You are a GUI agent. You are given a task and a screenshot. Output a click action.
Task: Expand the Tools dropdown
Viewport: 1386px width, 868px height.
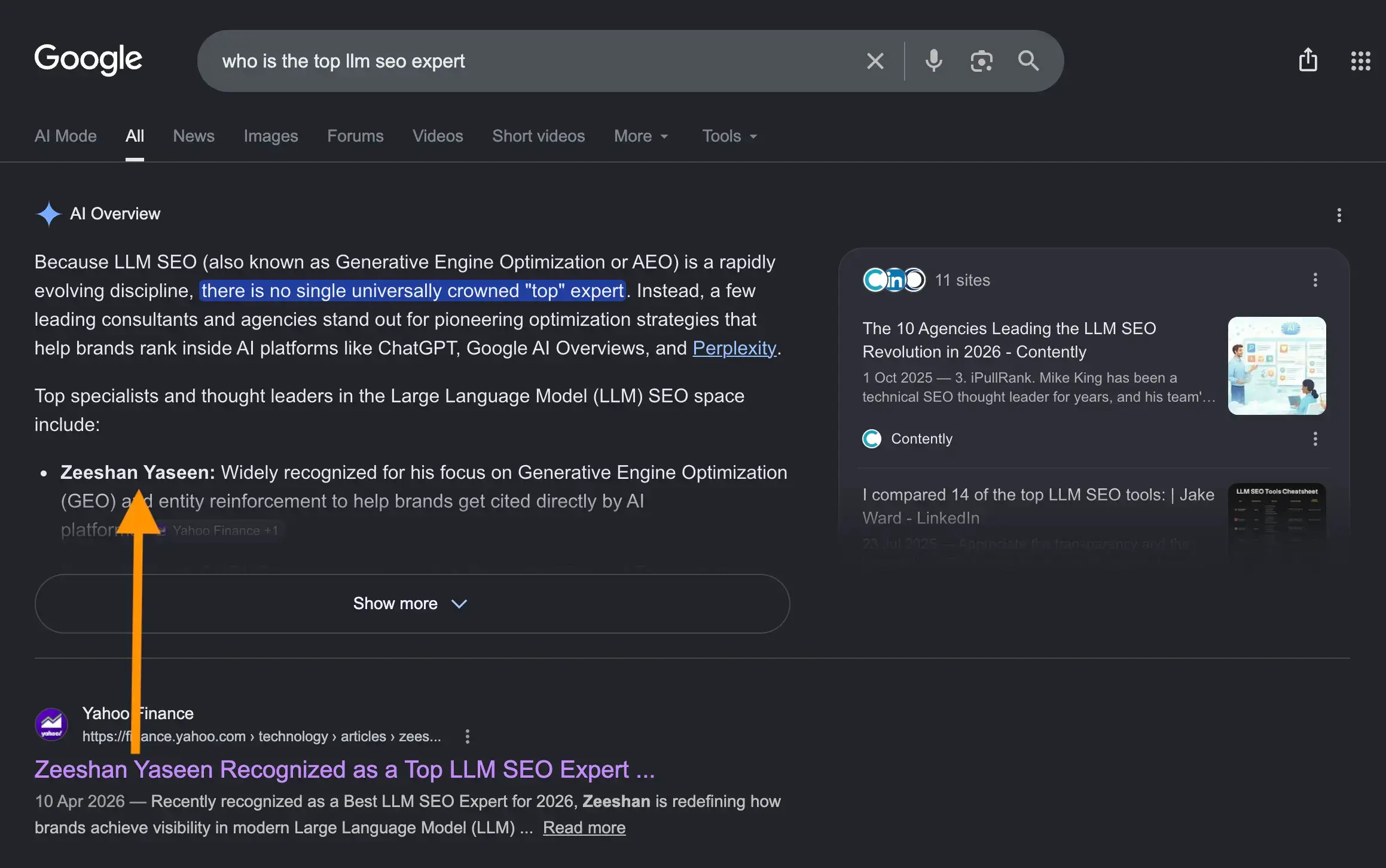tap(729, 136)
